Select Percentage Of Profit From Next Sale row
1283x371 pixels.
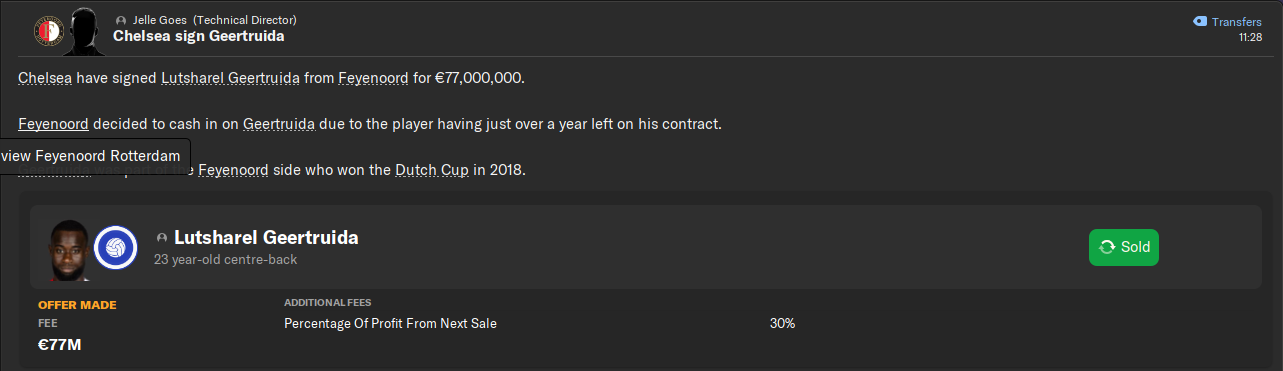point(640,323)
